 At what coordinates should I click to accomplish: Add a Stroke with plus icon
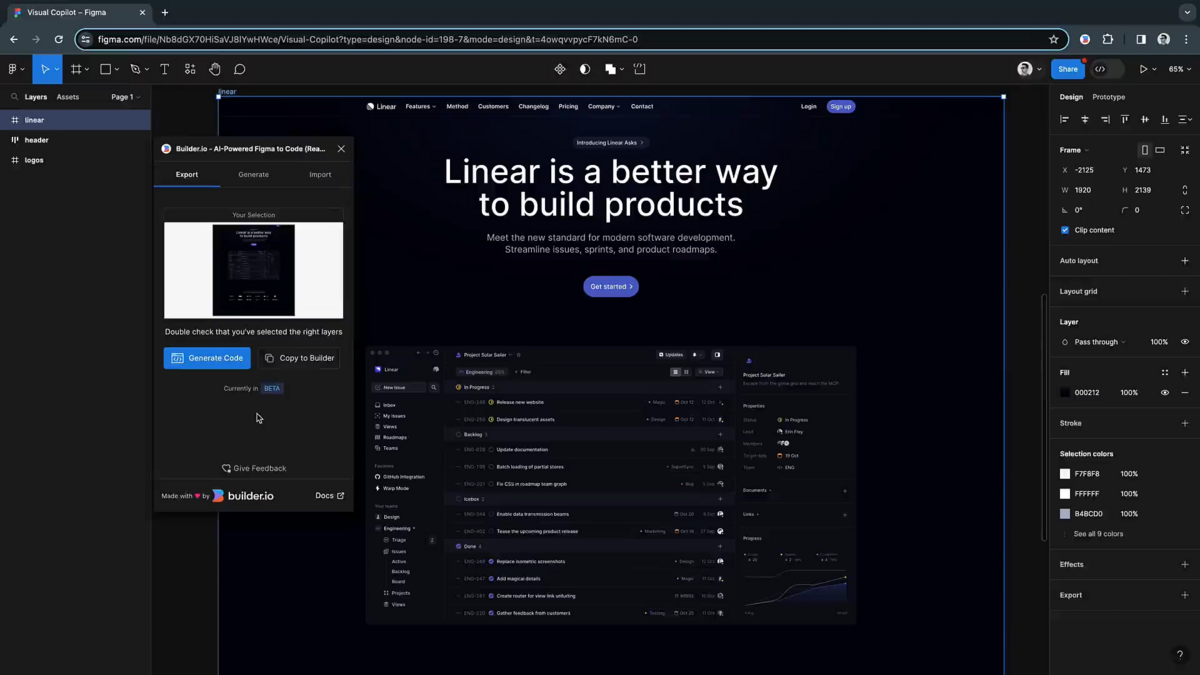click(x=1185, y=423)
